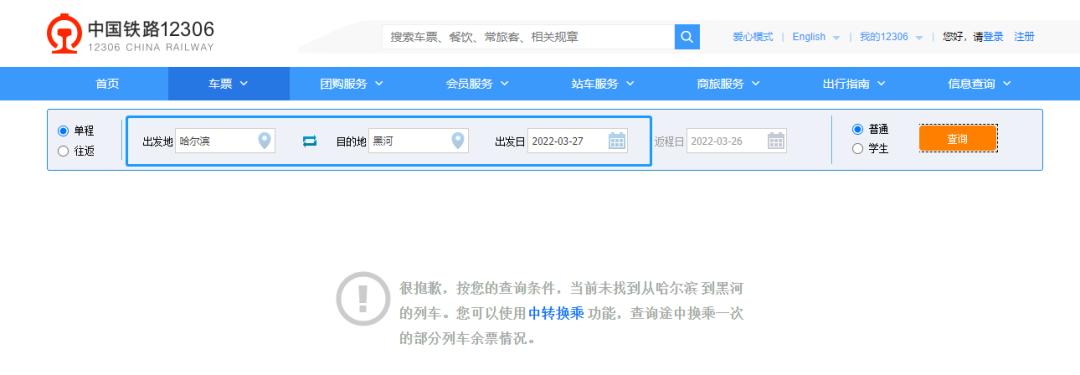Viewport: 1080px width, 375px height.
Task: Expand the 信息查询 menu
Action: tap(979, 83)
